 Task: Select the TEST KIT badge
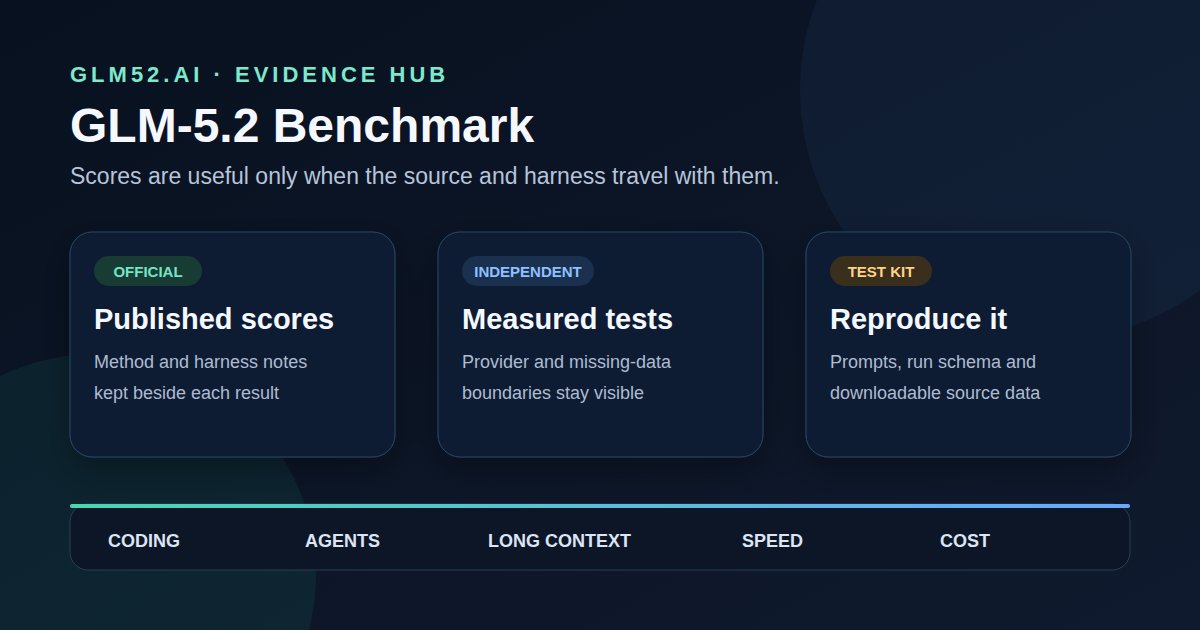click(x=881, y=271)
